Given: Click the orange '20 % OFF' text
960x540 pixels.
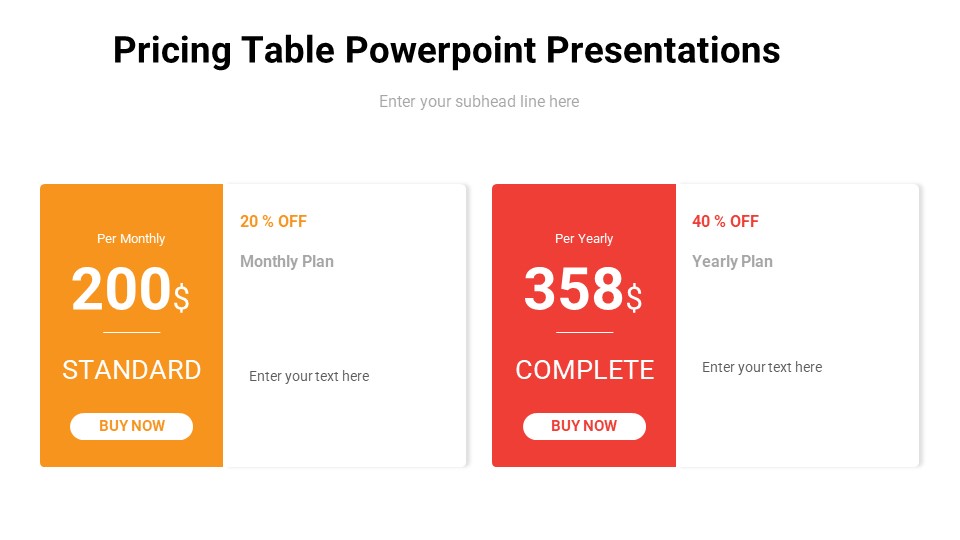Looking at the screenshot, I should pos(273,221).
